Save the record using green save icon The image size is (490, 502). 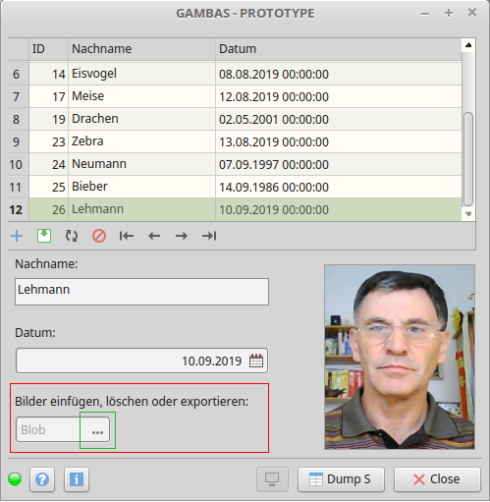(x=44, y=236)
